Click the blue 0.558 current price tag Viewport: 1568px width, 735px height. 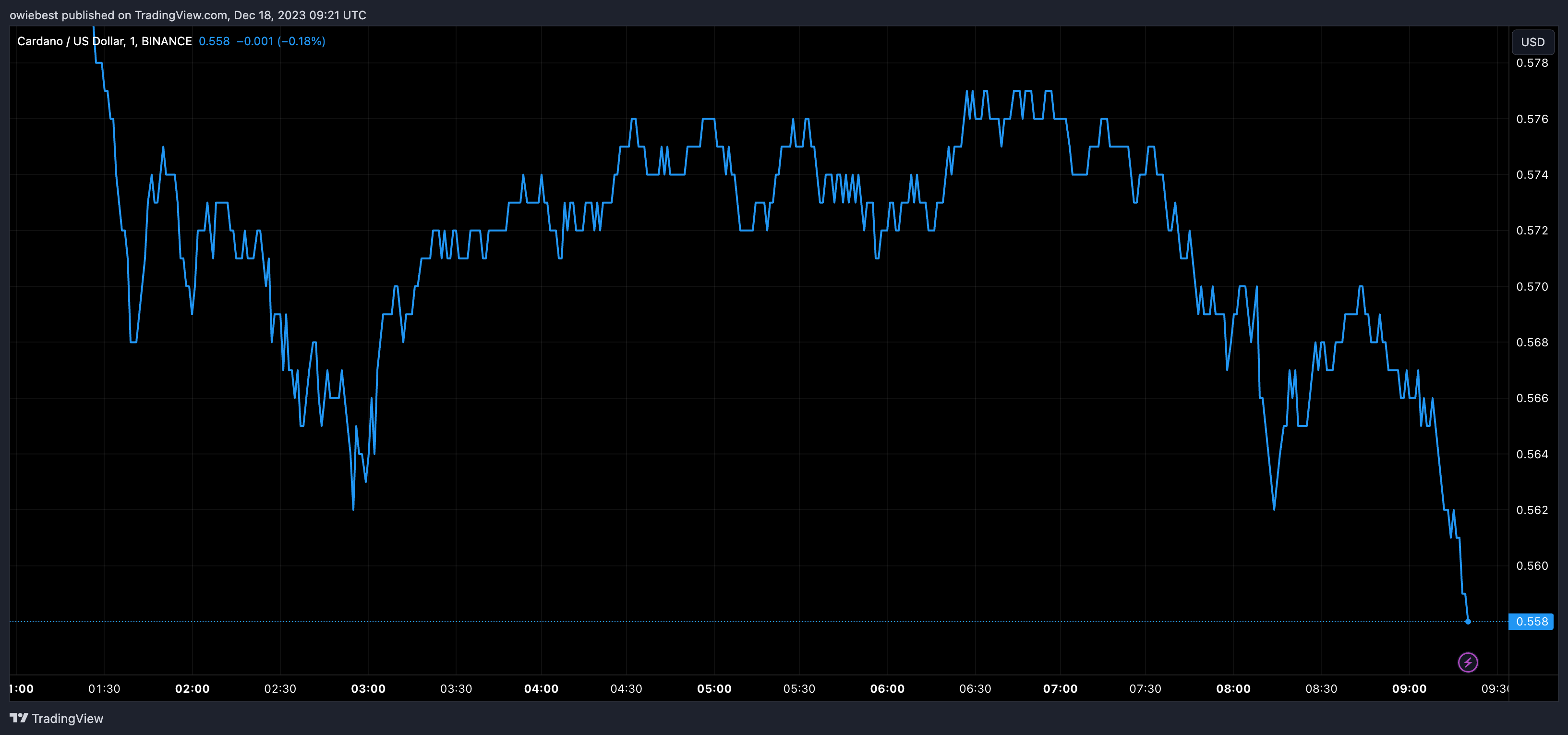(x=1531, y=621)
